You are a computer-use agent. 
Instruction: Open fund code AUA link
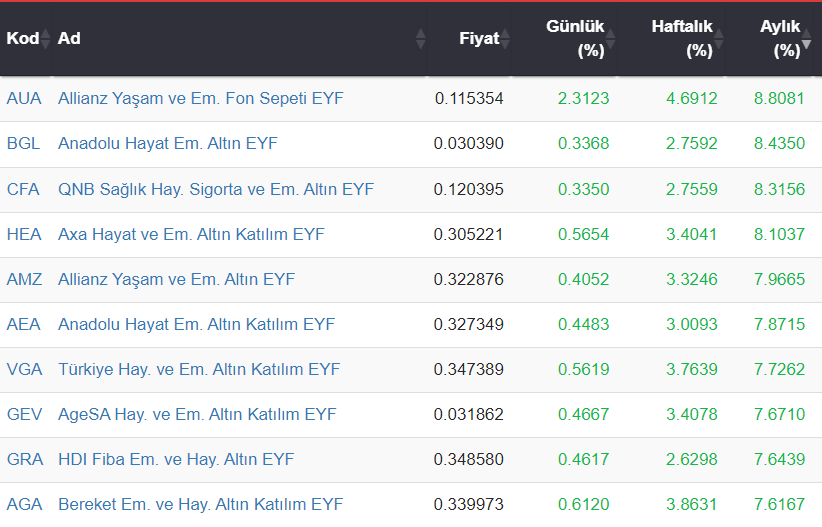[x=24, y=99]
